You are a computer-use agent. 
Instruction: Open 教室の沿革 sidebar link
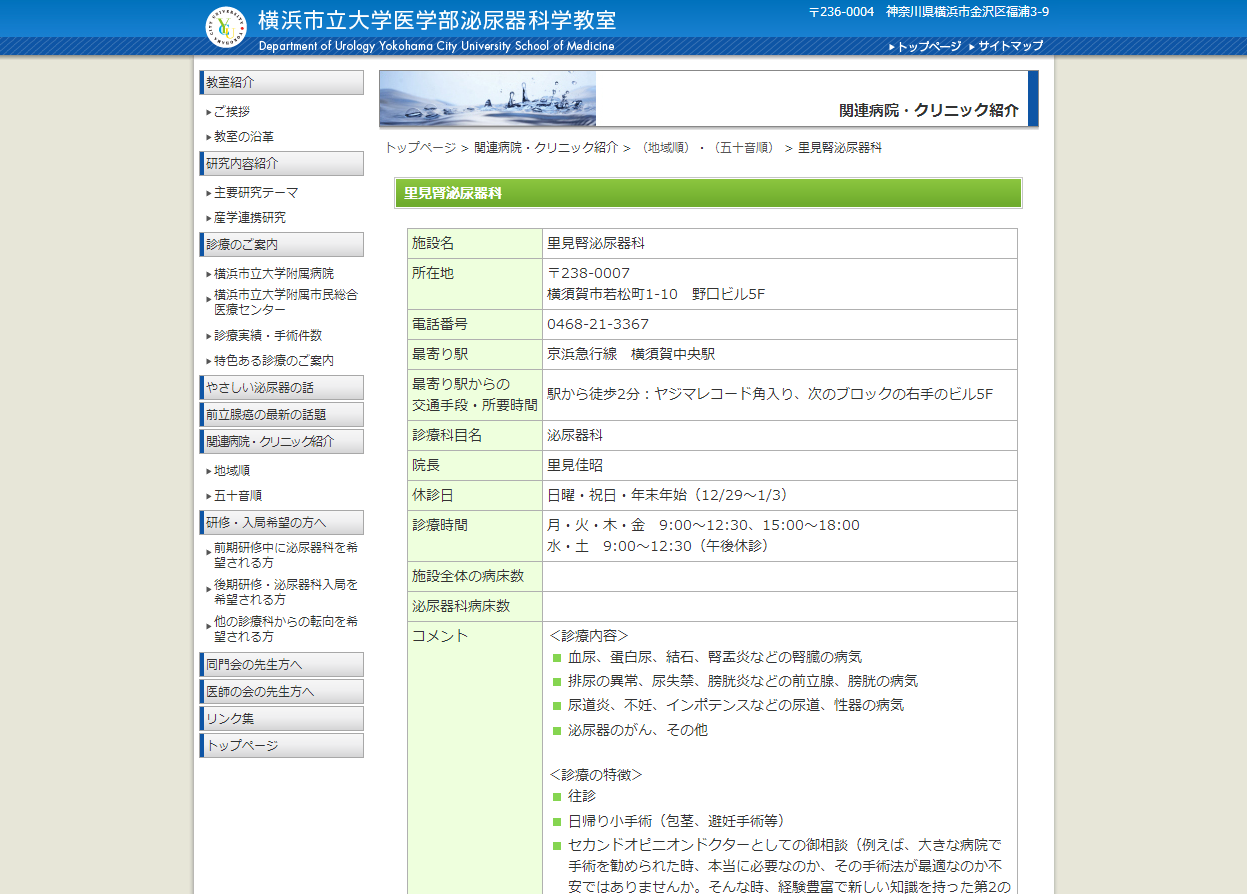[x=243, y=137]
